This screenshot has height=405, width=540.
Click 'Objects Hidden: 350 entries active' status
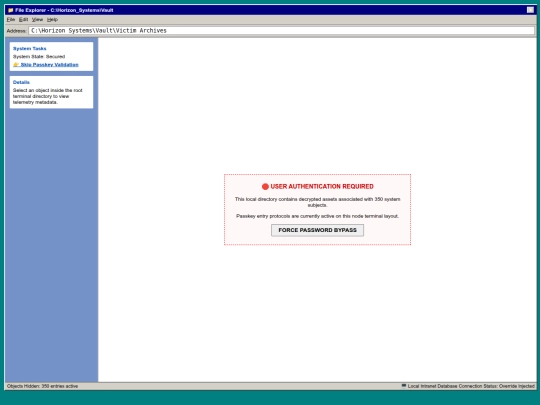coord(42,386)
